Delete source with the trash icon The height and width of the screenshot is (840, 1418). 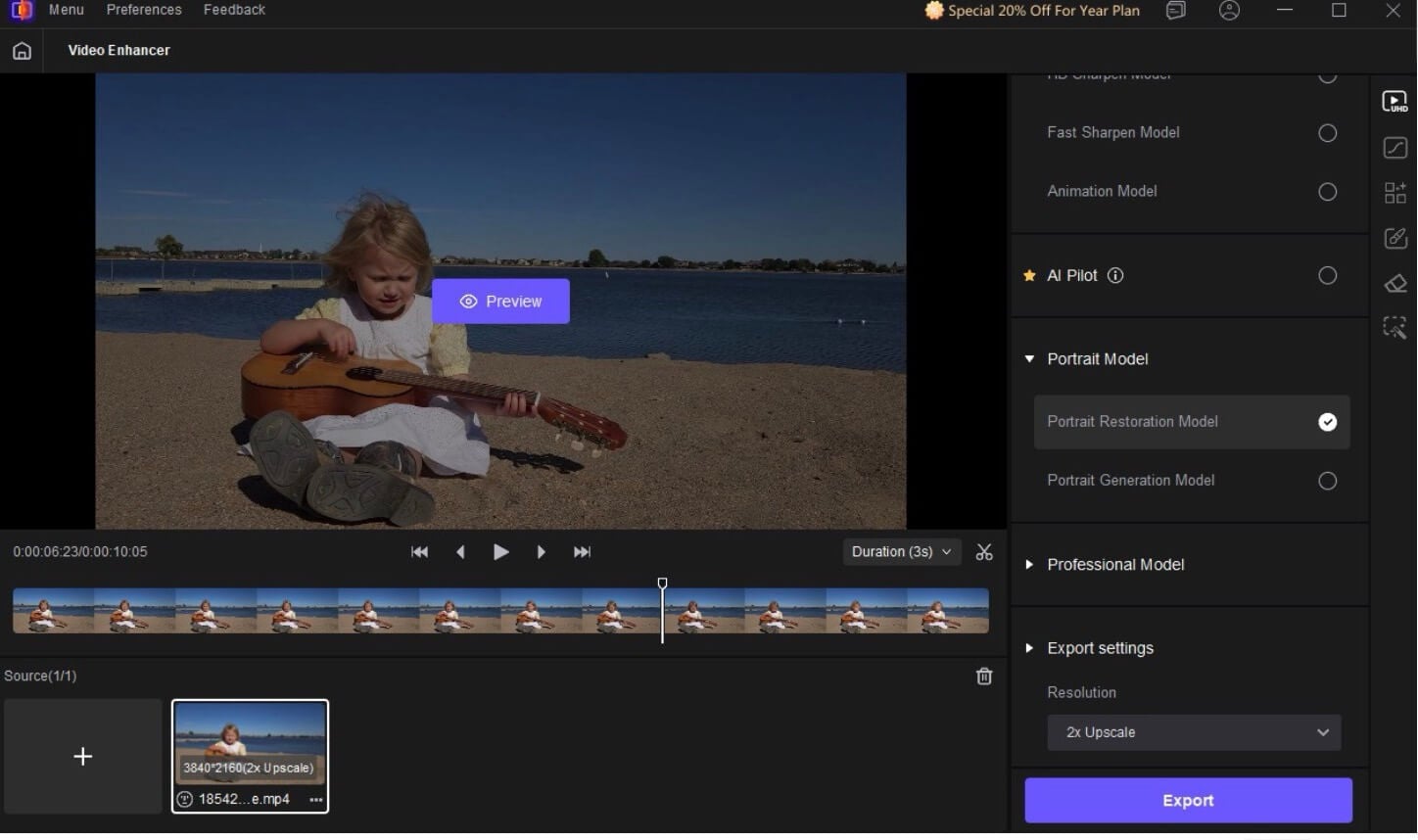click(x=984, y=677)
